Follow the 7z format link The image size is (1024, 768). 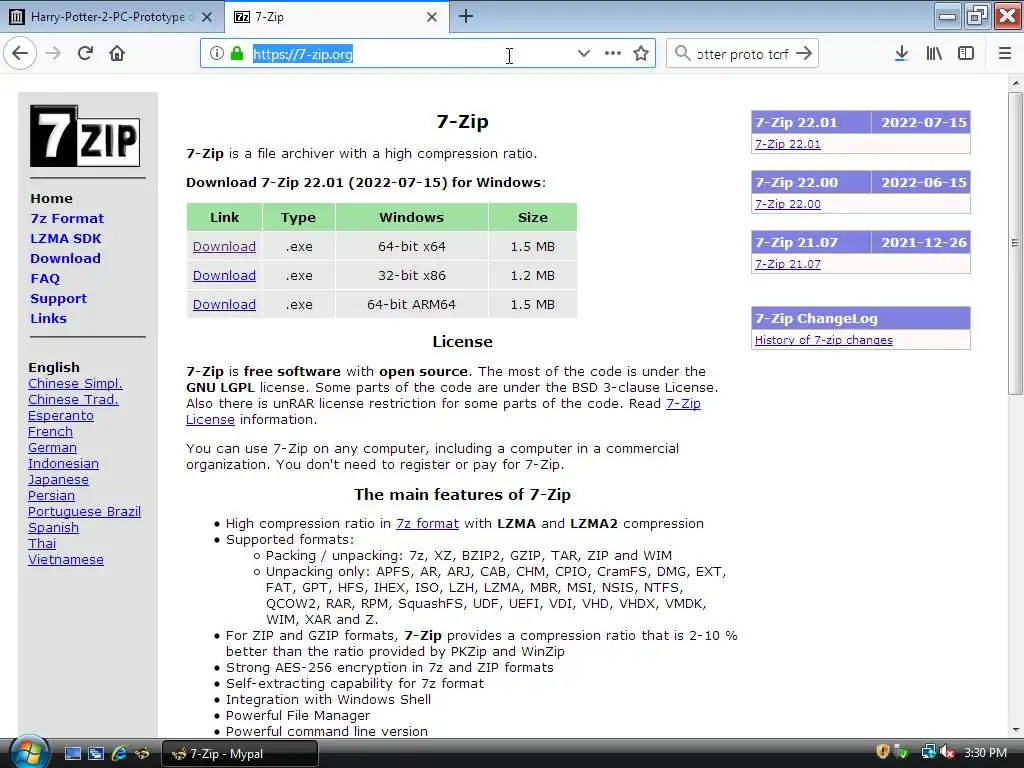(427, 524)
